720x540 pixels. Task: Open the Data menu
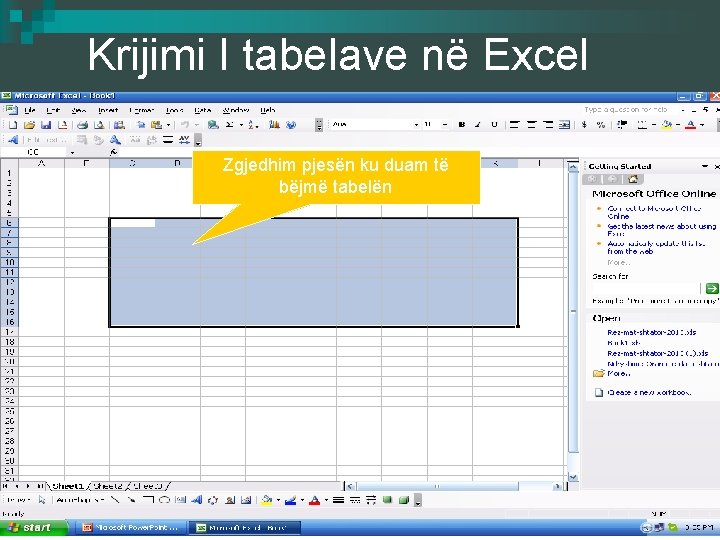tap(202, 110)
